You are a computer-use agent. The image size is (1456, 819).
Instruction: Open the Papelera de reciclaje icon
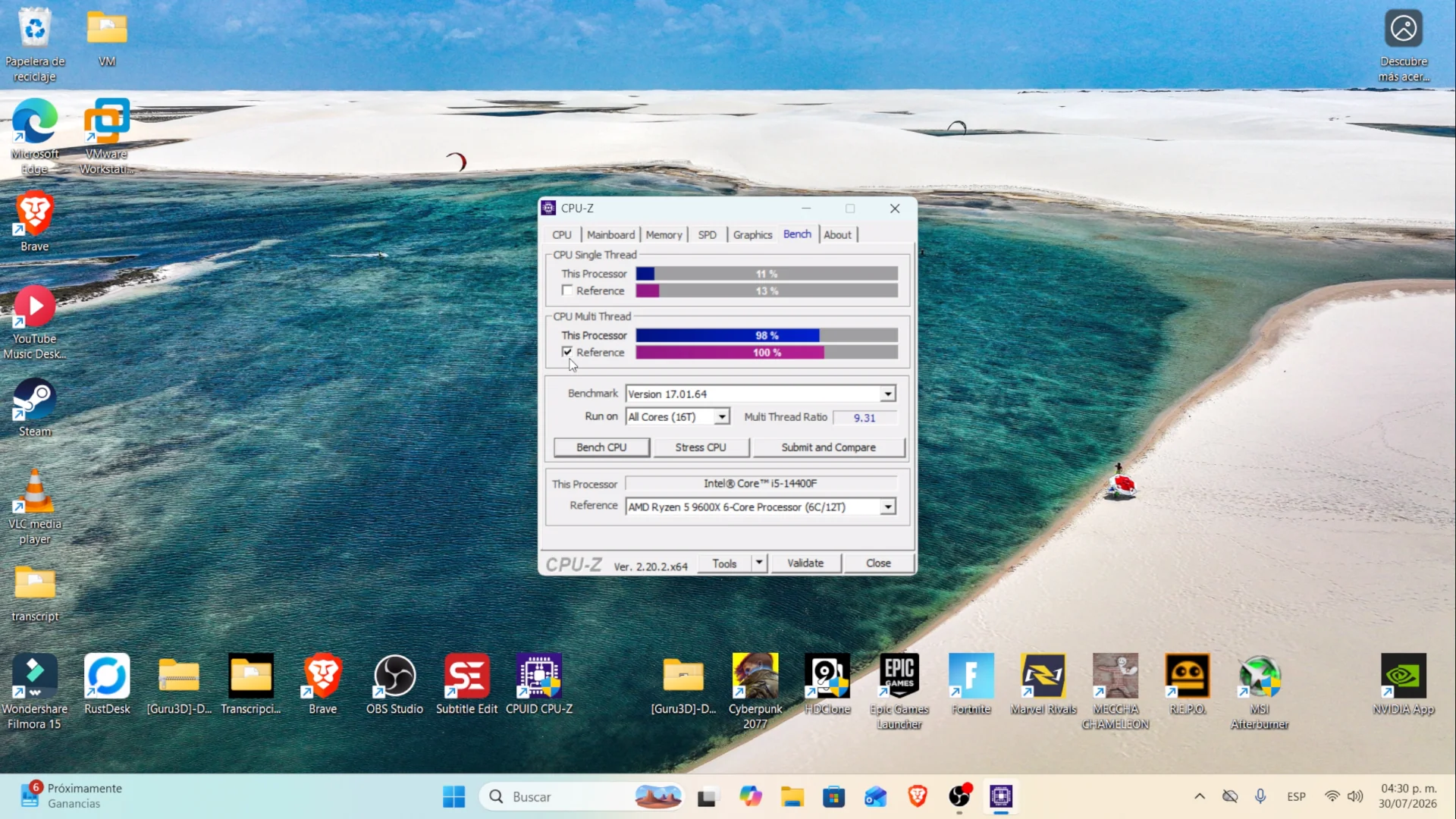coord(35,45)
